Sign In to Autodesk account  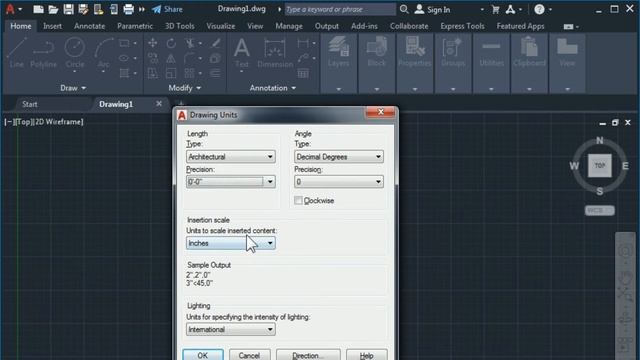(x=433, y=9)
